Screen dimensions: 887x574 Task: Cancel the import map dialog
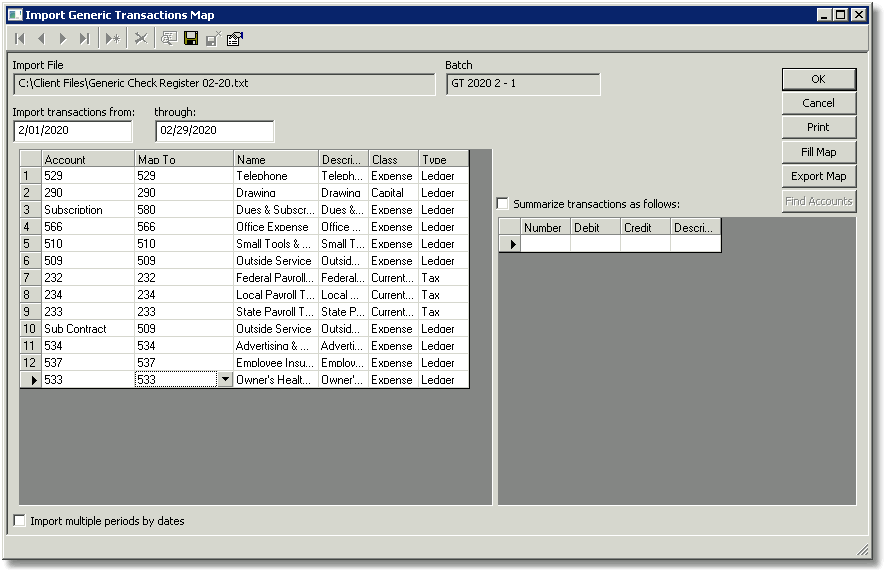(819, 103)
